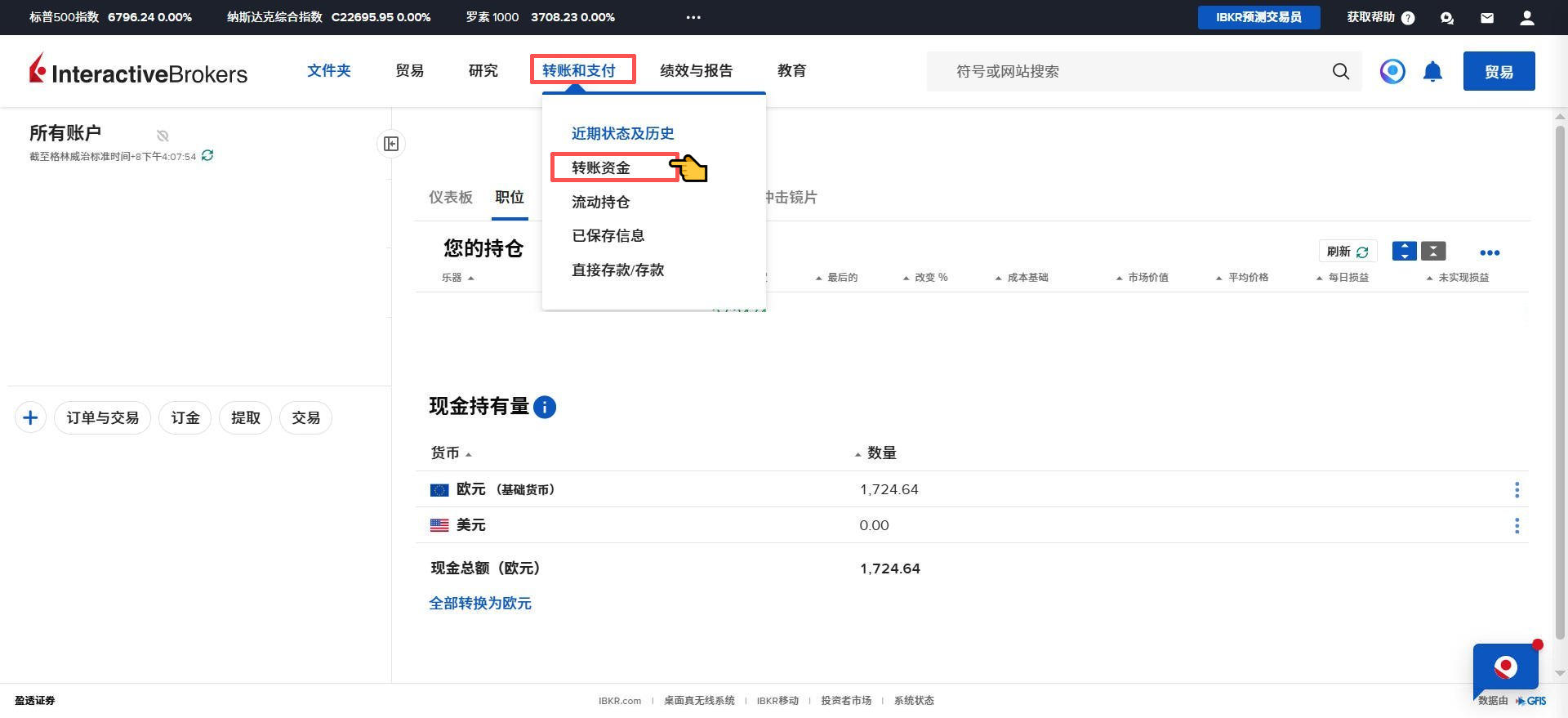Toggle privacy mode eye icon next to 所有账户
Viewport: 1568px width, 718px height.
pyautogui.click(x=163, y=136)
